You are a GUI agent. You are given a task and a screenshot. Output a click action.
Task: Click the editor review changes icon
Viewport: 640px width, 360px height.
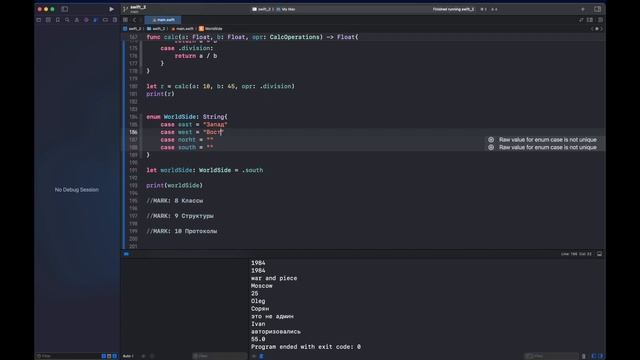point(581,20)
